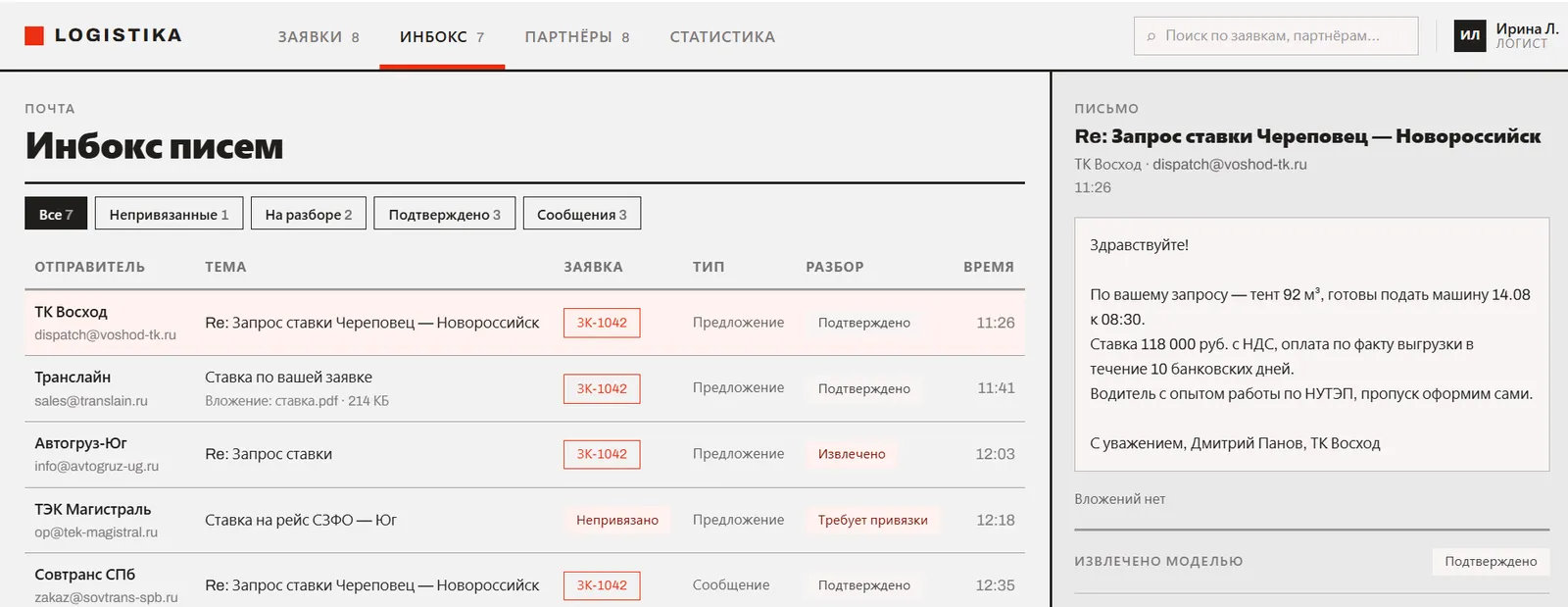The image size is (1568, 607).
Task: Open ЗК-1042 tag in Автогруз-Юг row
Action: click(x=602, y=454)
